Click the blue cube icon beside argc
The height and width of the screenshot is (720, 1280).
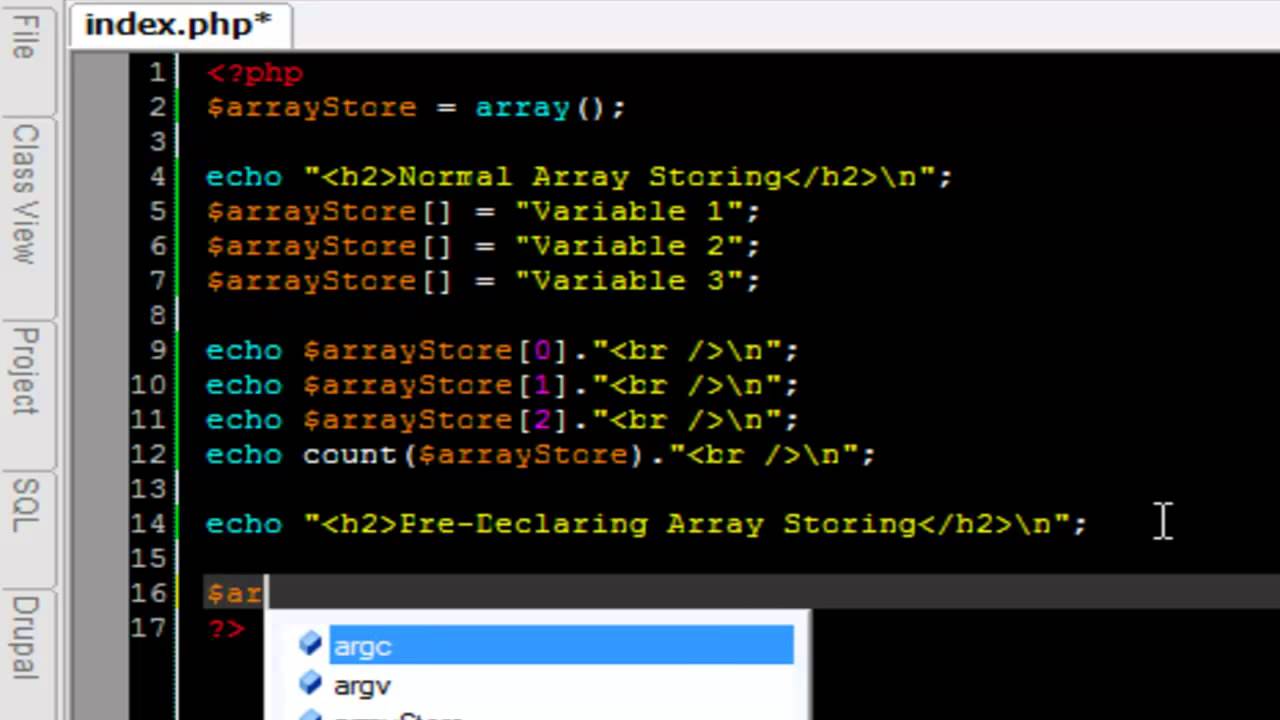311,644
